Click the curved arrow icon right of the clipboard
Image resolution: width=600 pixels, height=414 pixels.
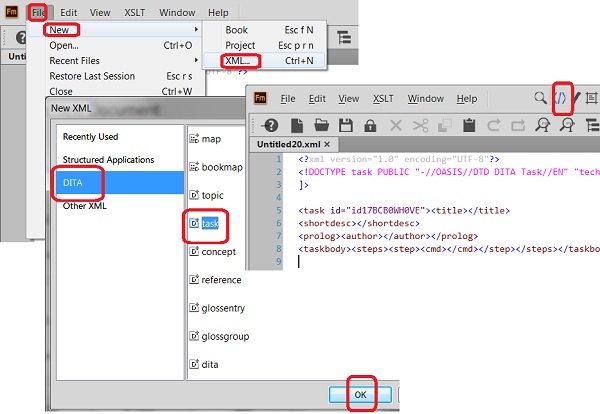[x=494, y=125]
